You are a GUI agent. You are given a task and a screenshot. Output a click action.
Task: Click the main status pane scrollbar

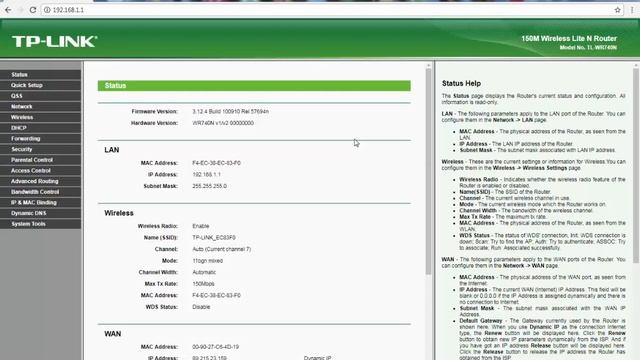point(428,171)
